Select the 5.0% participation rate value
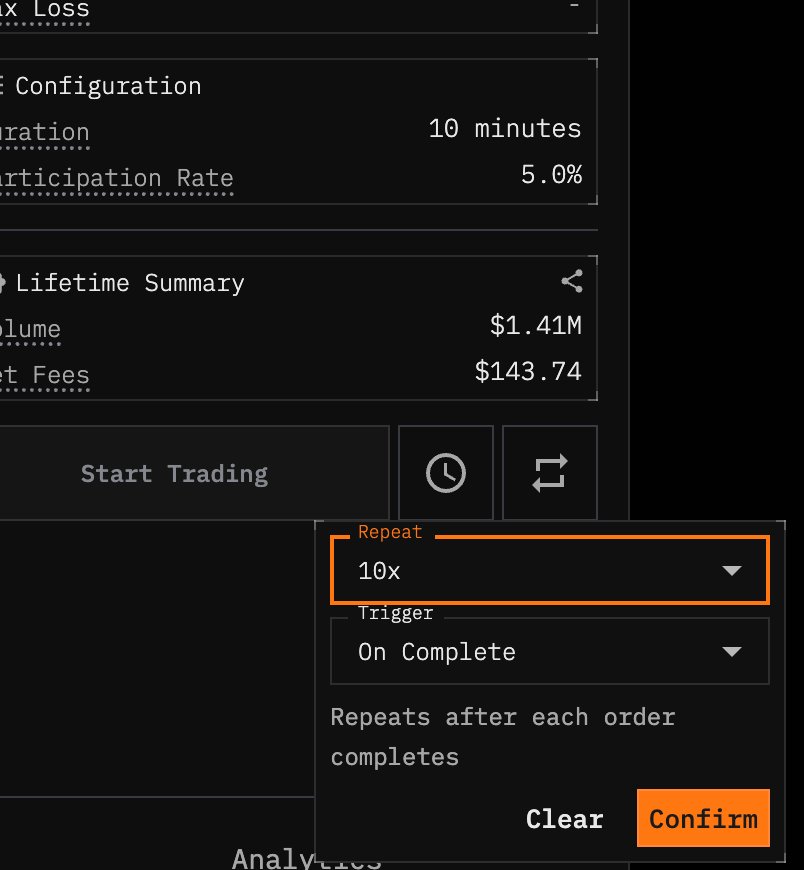The height and width of the screenshot is (870, 804). [552, 175]
